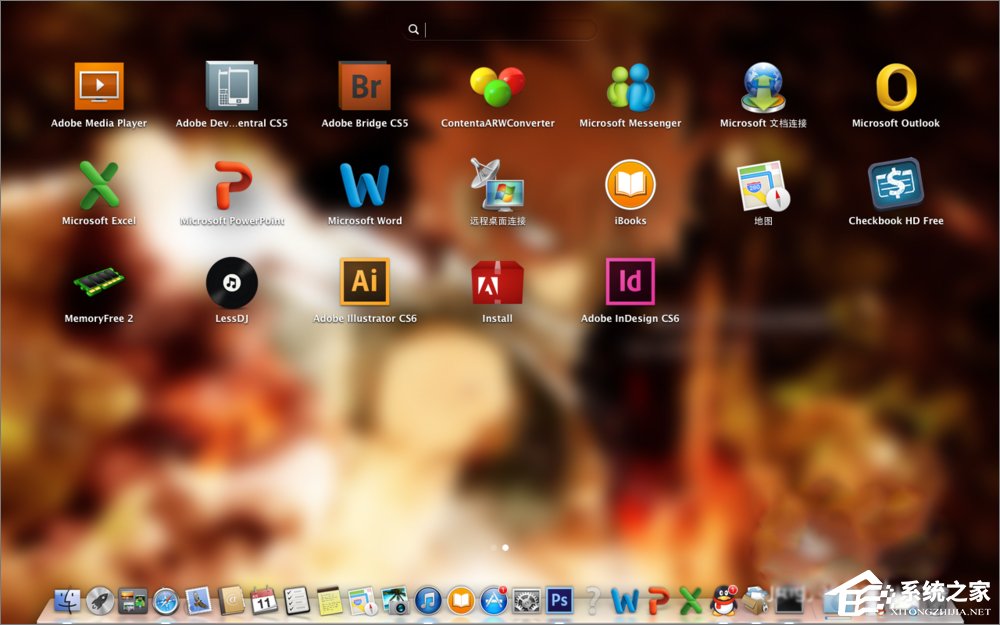Viewport: 1000px width, 625px height.
Task: Click the cardboard box installer icon in Dock
Action: point(756,601)
